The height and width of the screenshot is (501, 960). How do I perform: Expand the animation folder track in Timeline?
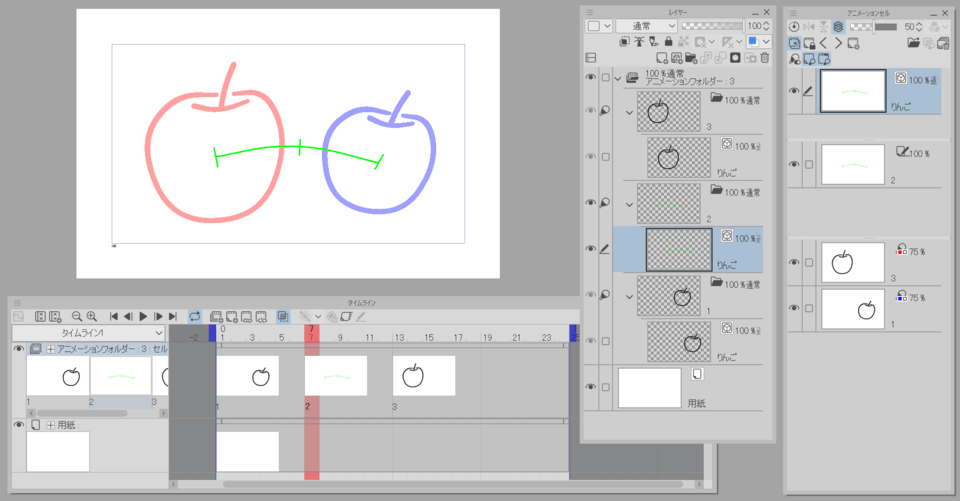pos(51,349)
